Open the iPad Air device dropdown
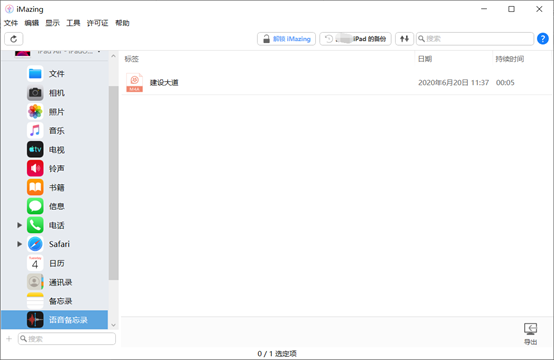This screenshot has width=554, height=360. point(99,52)
